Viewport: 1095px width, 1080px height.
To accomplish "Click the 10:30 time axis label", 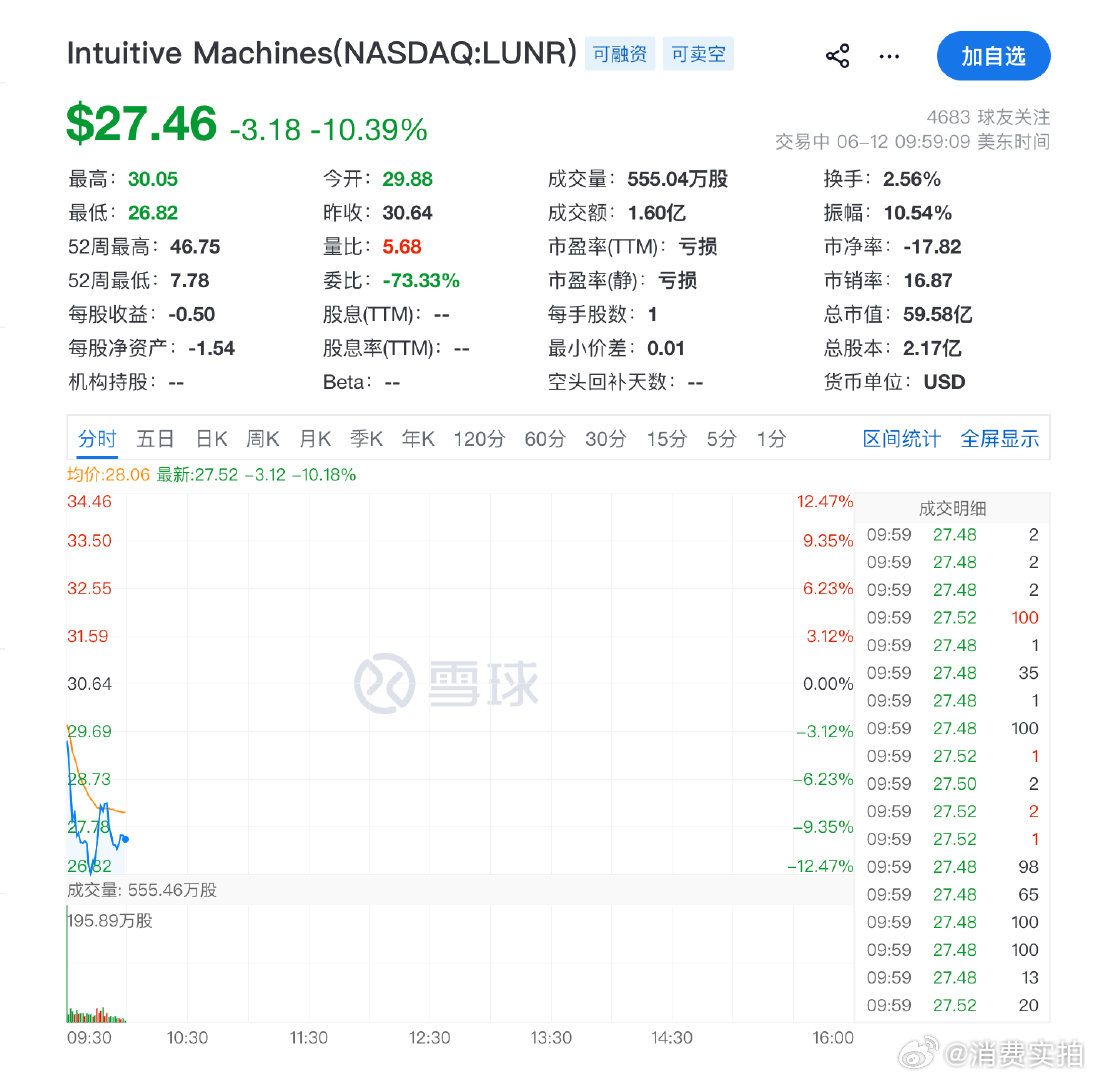I will click(187, 1038).
